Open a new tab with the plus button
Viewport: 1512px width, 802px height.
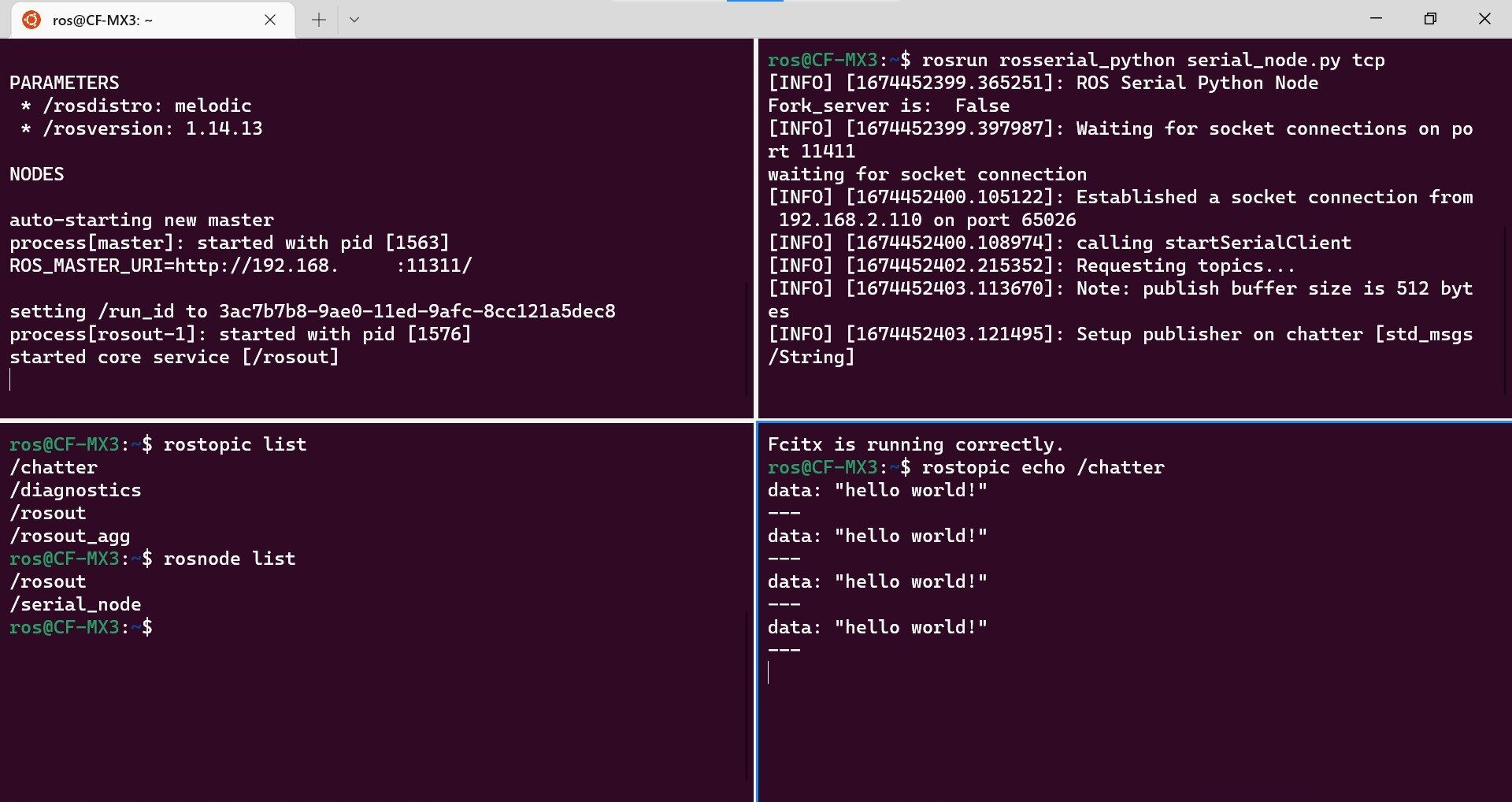click(318, 20)
